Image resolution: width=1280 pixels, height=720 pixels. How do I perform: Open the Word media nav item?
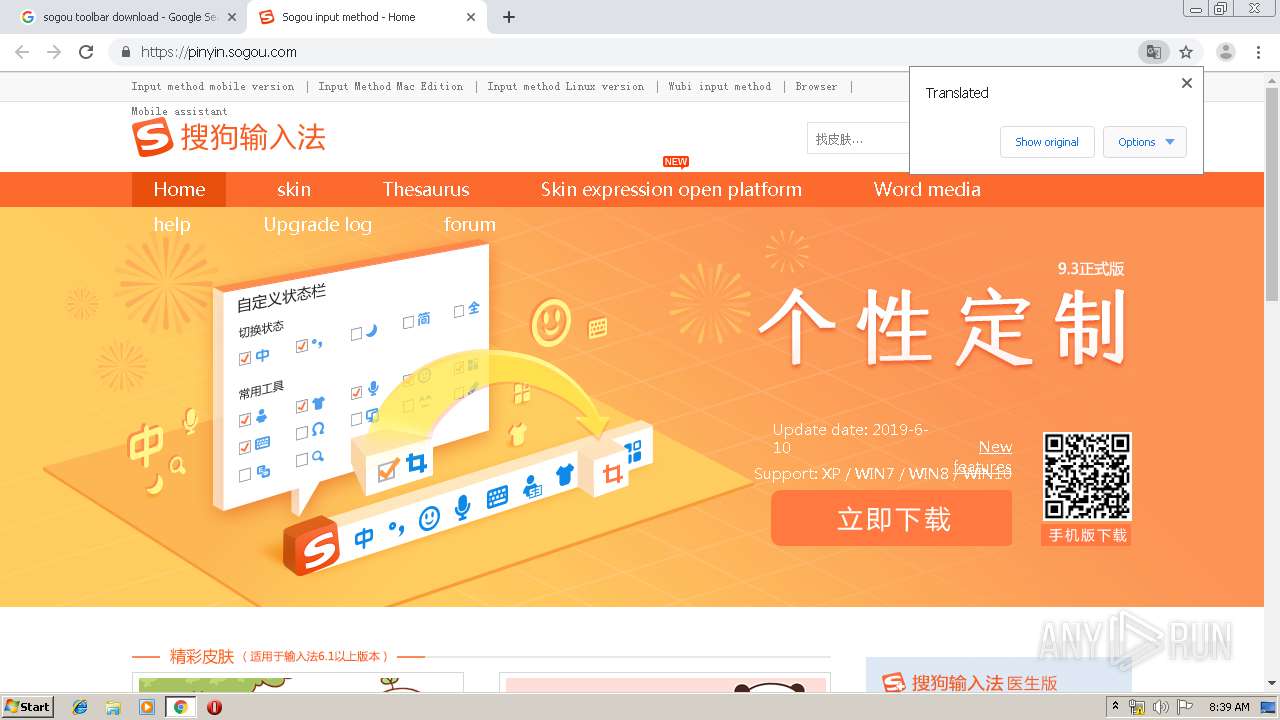(927, 189)
